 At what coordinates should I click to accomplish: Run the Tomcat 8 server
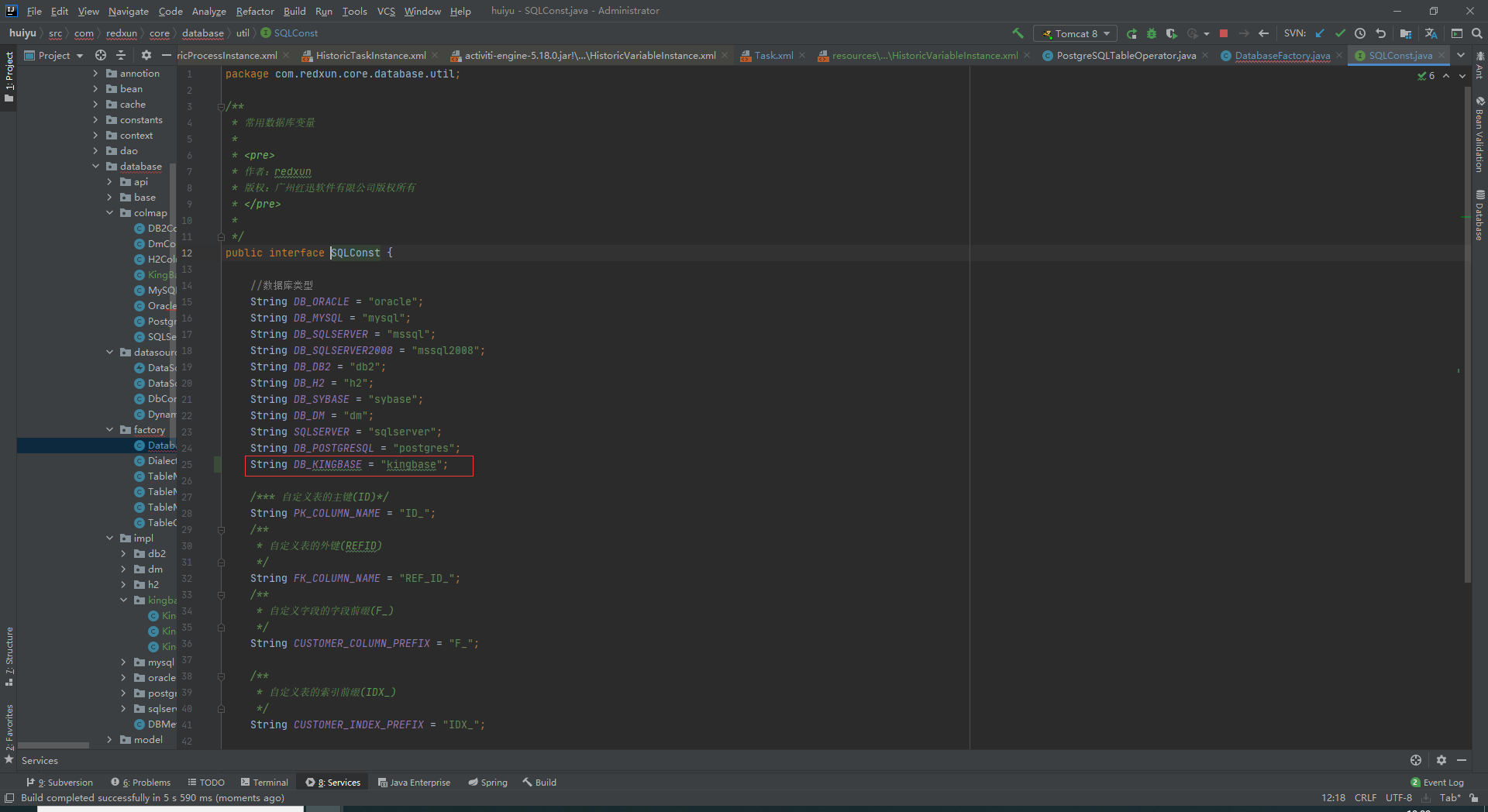tap(1131, 33)
